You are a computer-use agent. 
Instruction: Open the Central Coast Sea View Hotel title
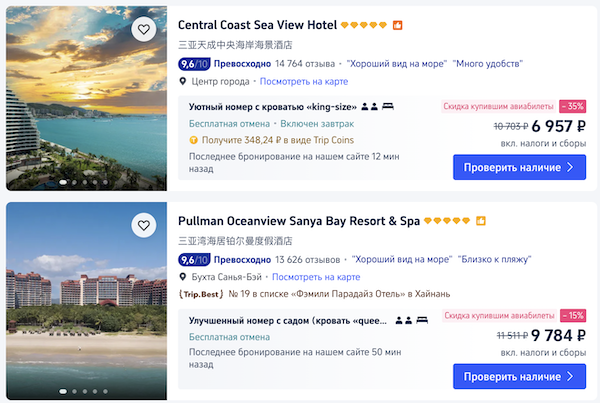point(256,25)
